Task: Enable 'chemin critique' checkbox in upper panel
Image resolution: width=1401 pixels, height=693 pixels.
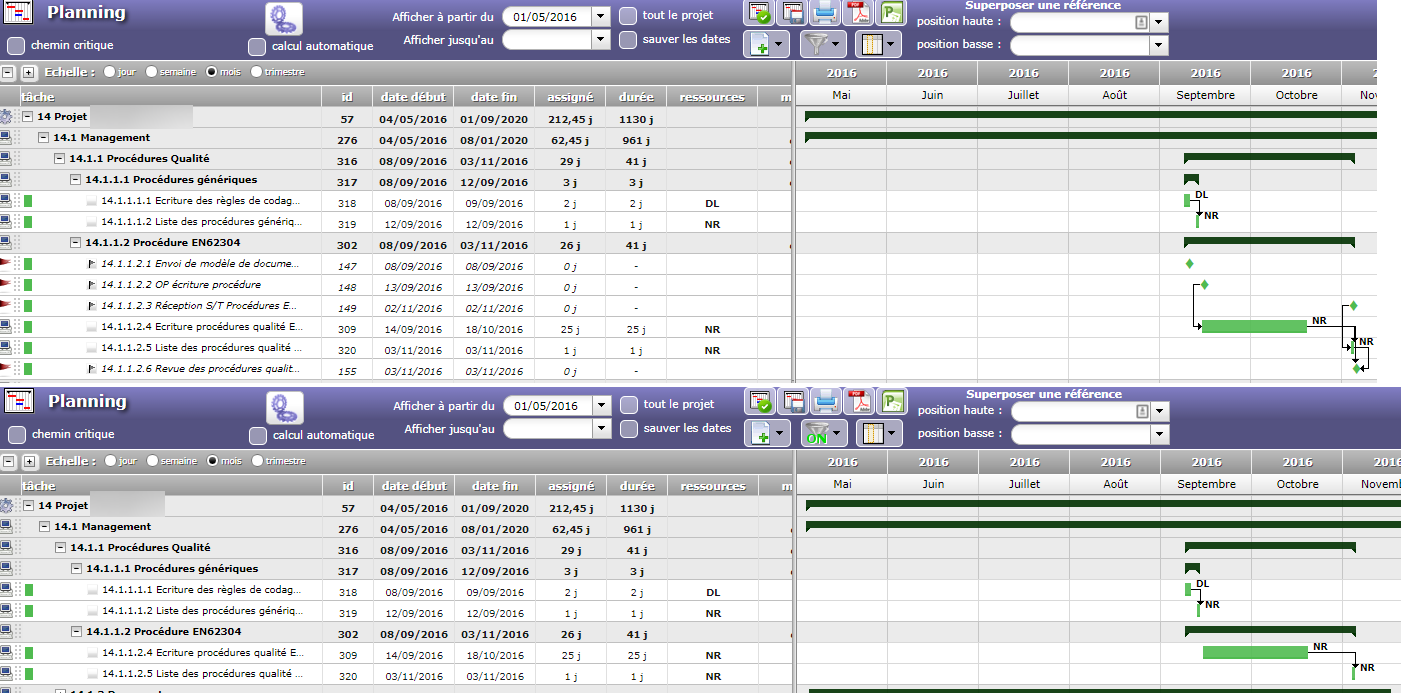Action: 16,46
